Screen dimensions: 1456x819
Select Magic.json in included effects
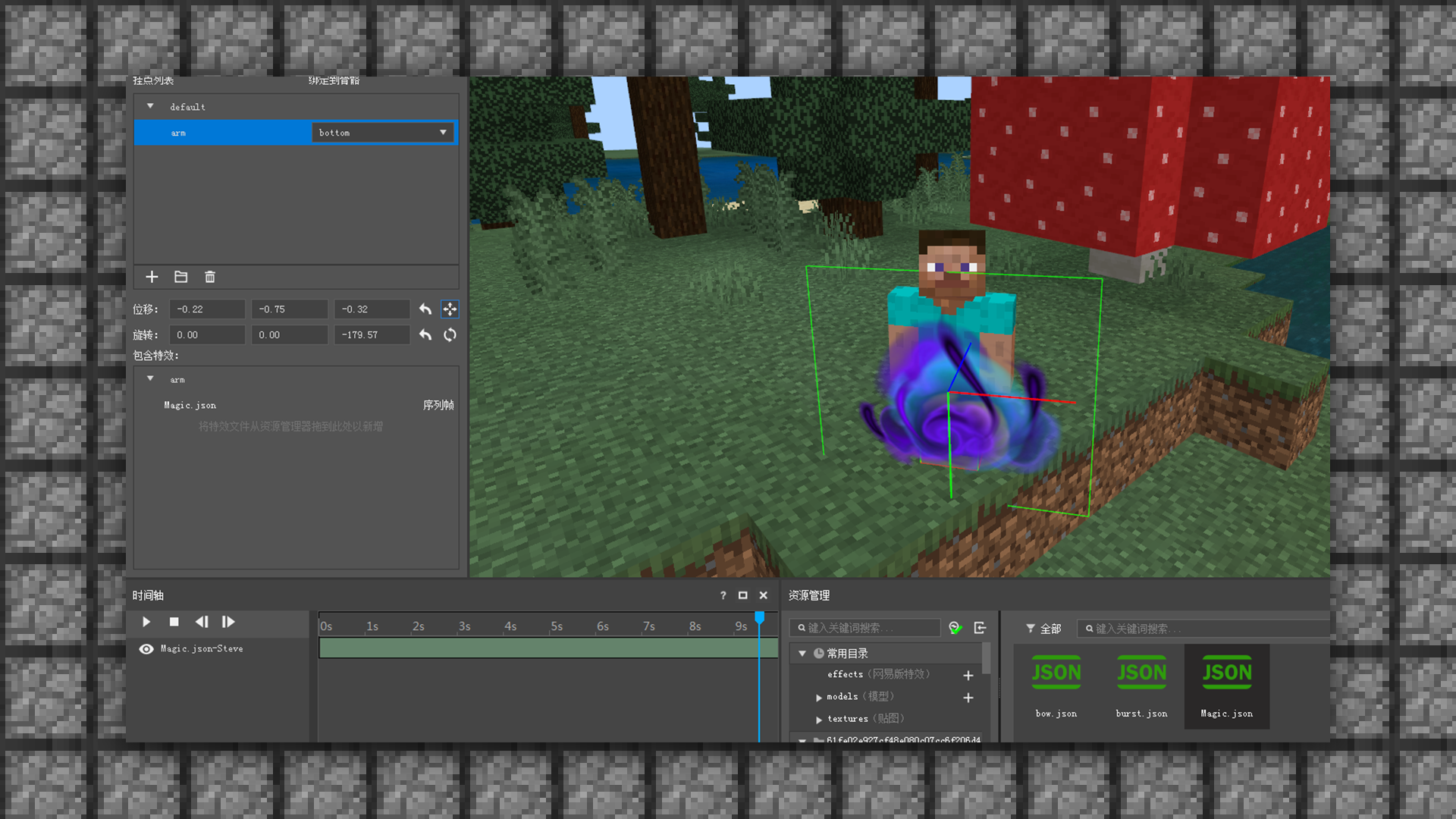tap(190, 406)
